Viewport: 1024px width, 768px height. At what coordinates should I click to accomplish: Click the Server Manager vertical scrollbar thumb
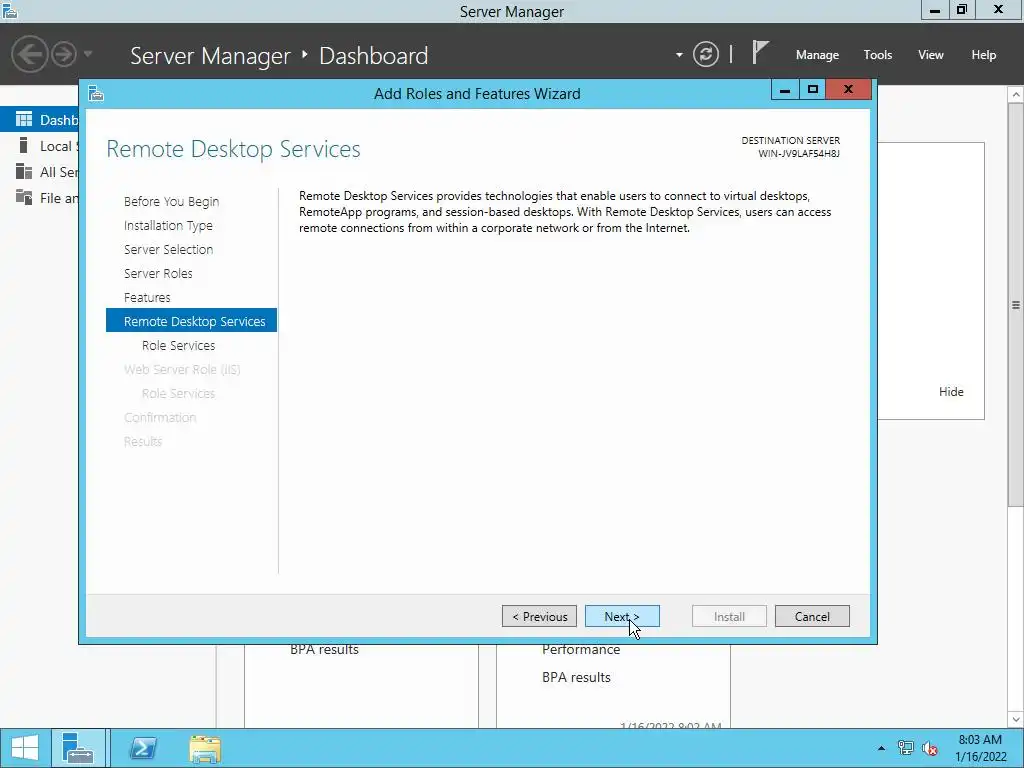(1016, 304)
